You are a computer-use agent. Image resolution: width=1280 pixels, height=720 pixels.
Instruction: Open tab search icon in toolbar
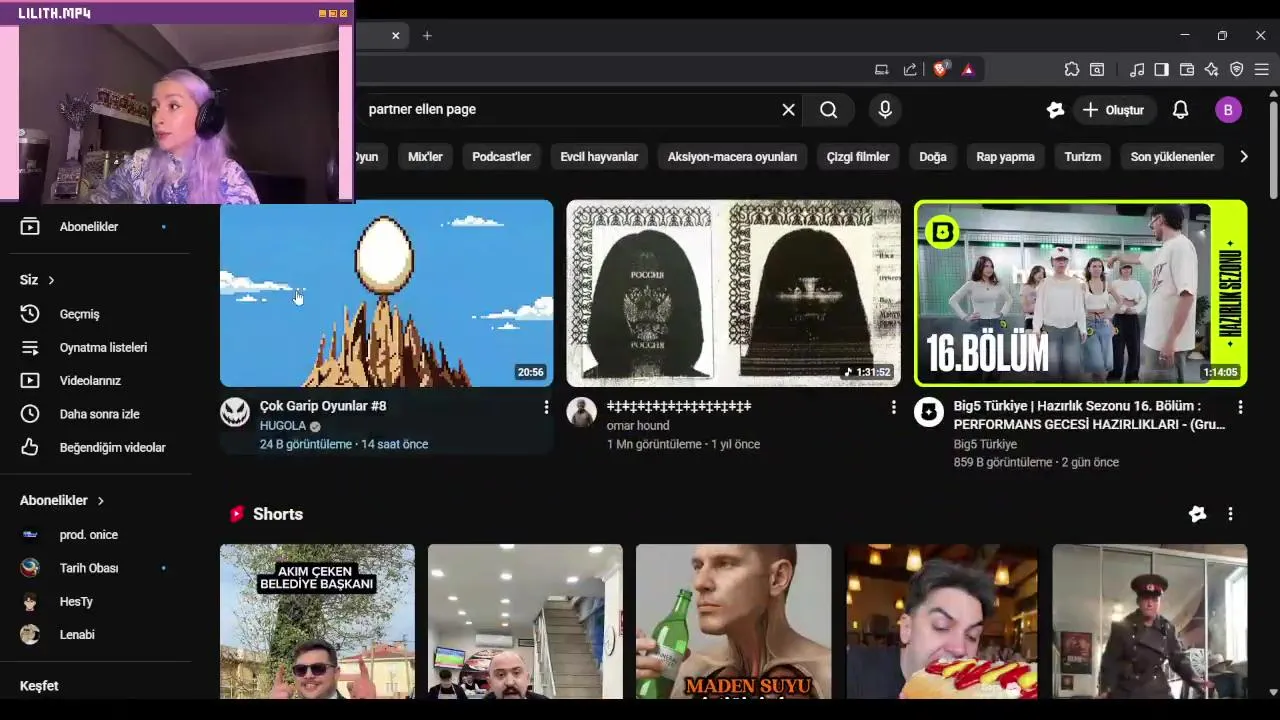[x=1097, y=69]
